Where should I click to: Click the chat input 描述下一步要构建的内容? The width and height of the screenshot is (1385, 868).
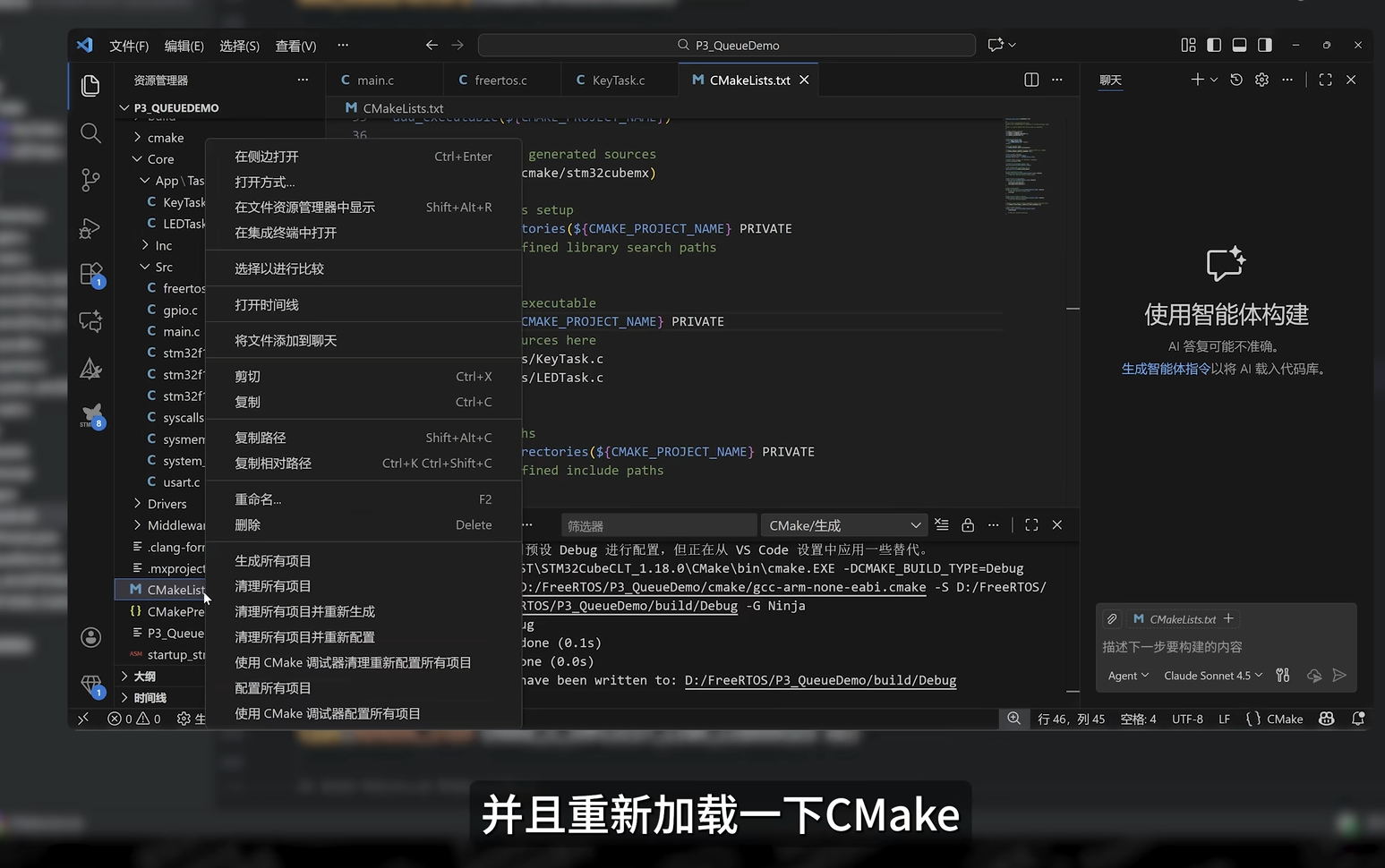(1226, 647)
